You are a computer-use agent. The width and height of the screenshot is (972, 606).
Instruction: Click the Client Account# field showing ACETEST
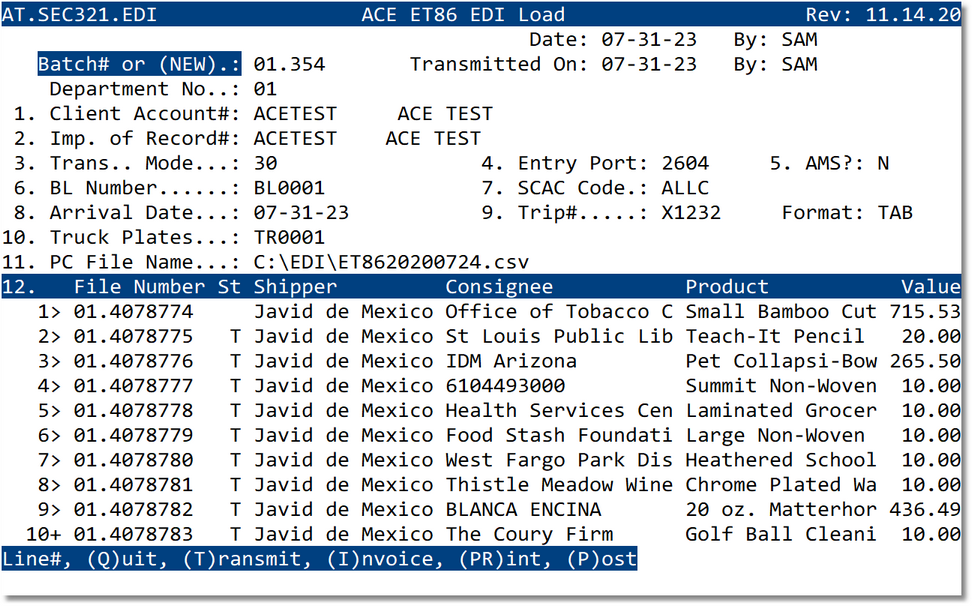(x=288, y=113)
